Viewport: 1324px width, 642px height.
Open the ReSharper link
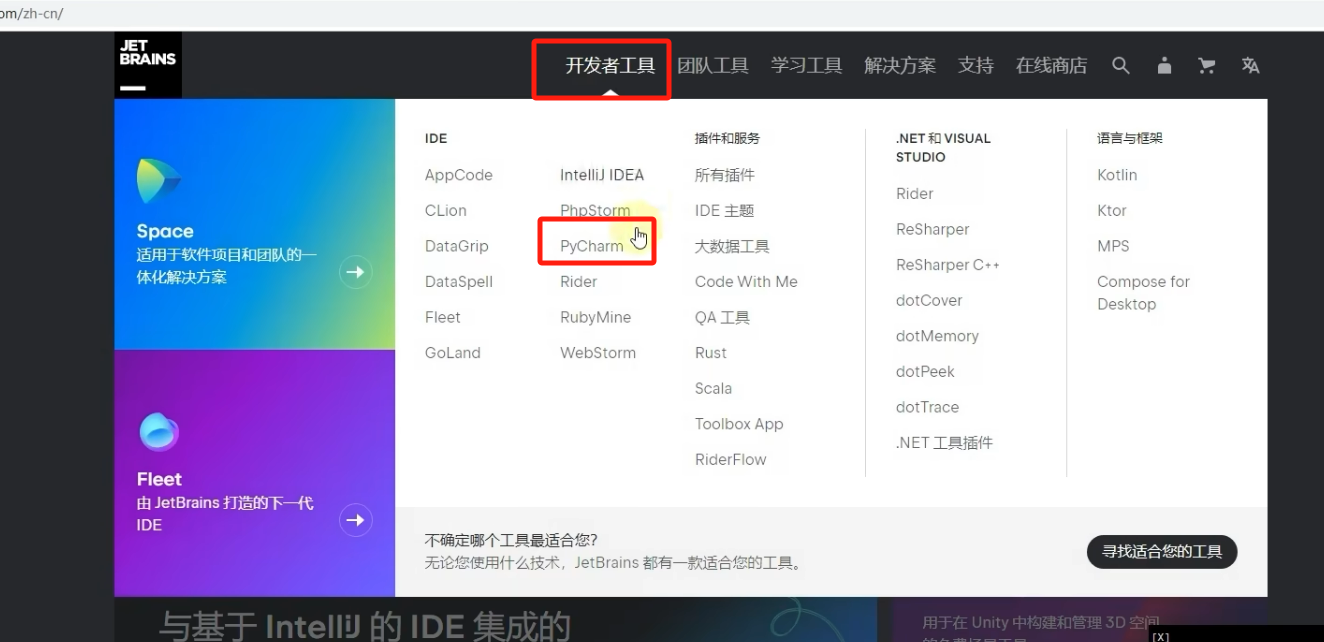(x=933, y=229)
